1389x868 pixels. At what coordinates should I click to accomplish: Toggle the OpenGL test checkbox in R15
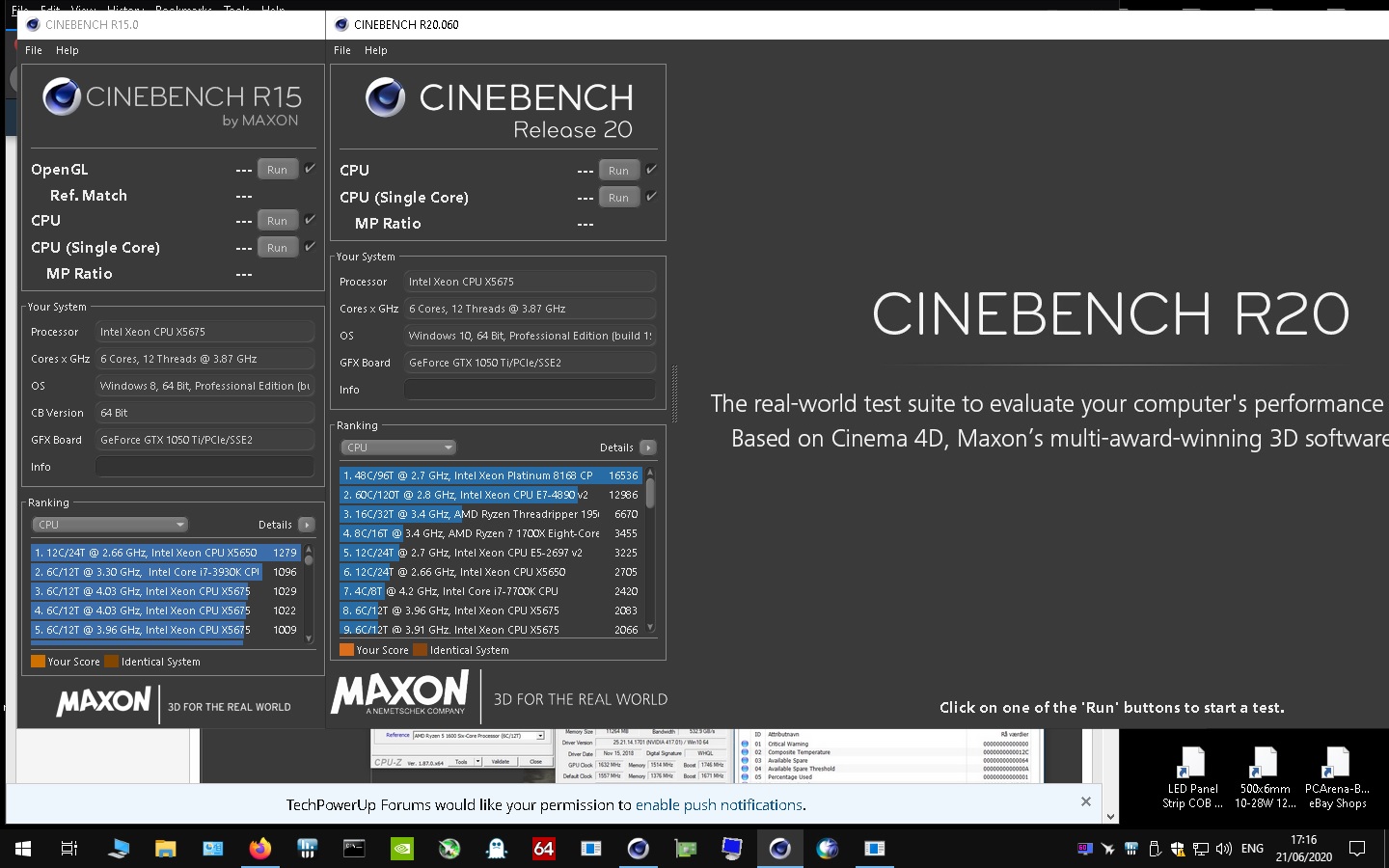pyautogui.click(x=311, y=169)
